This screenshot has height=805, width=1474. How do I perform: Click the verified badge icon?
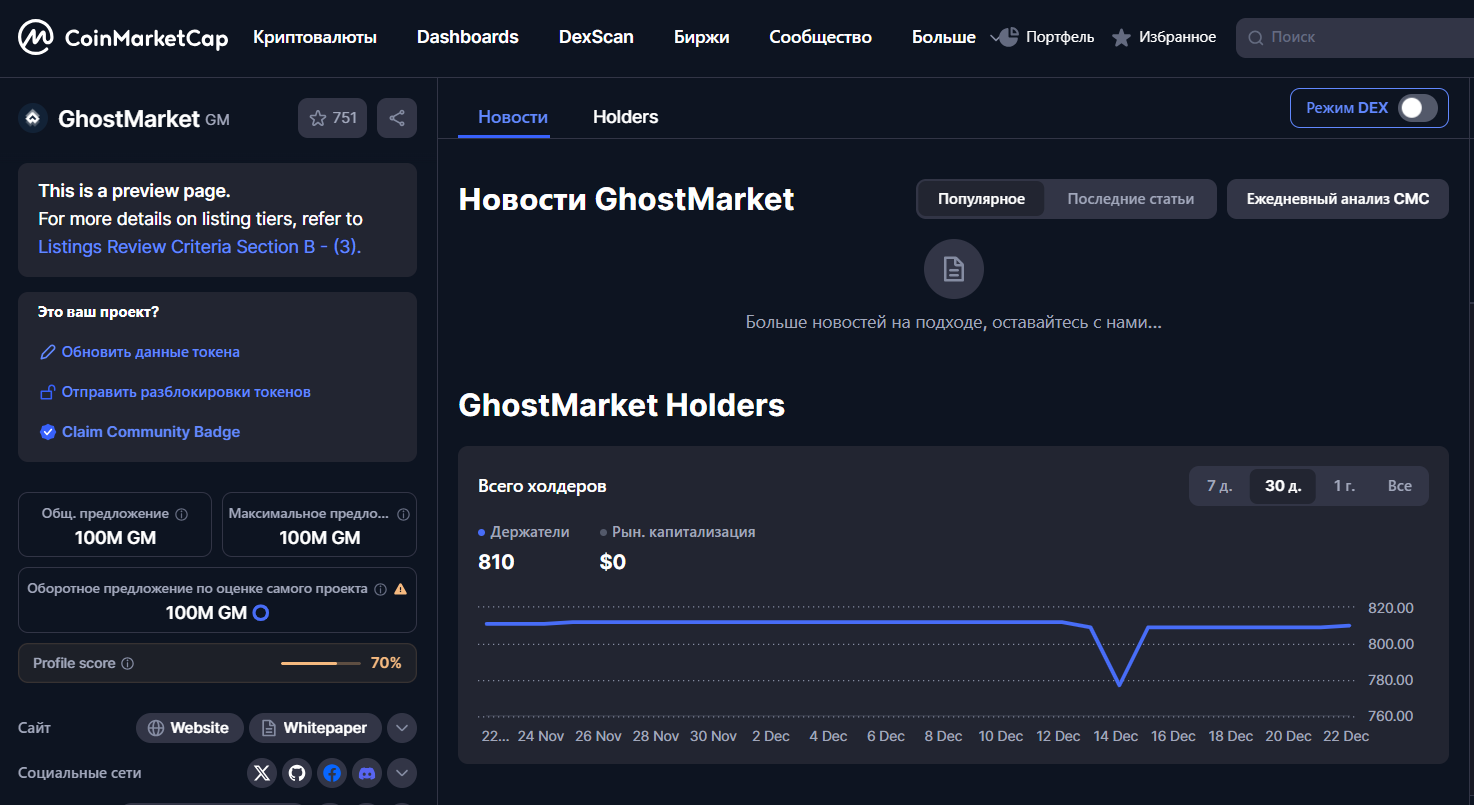click(x=47, y=432)
